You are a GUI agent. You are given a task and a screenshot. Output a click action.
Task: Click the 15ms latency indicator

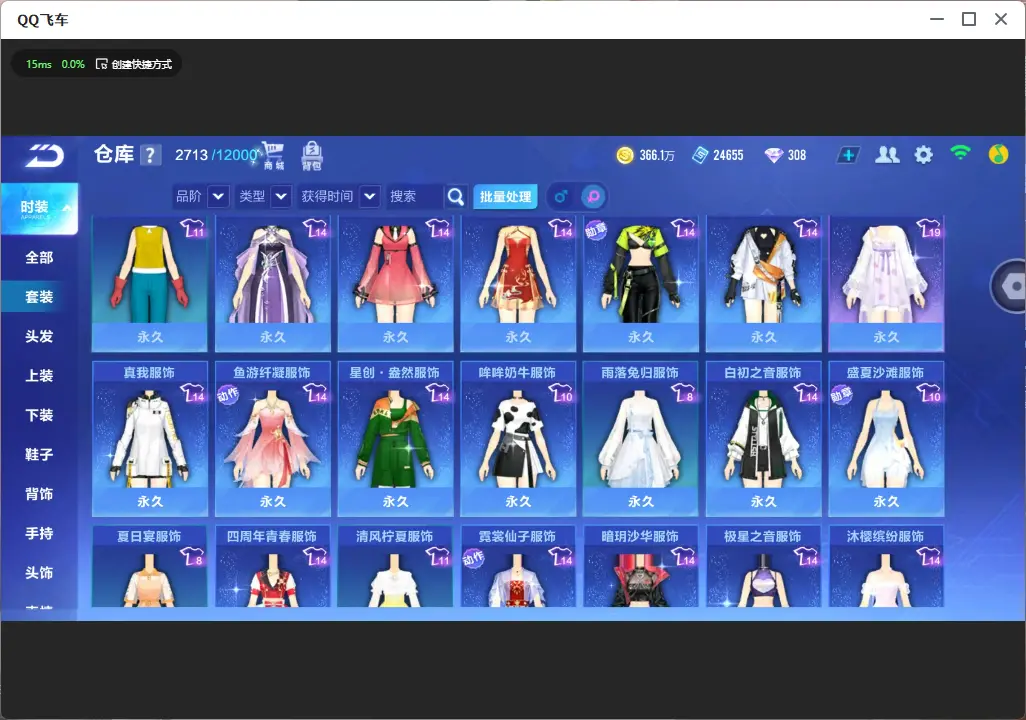coord(39,64)
